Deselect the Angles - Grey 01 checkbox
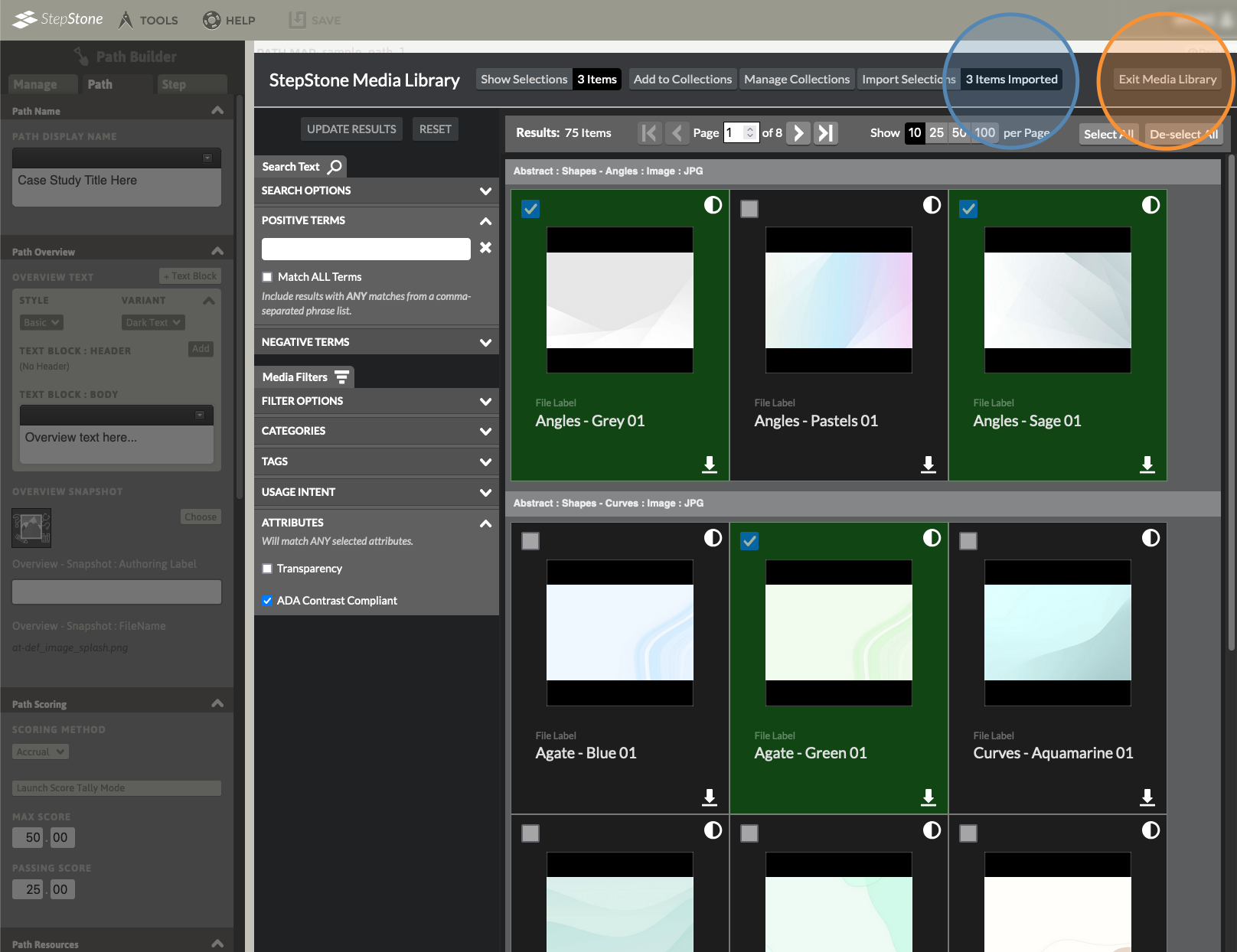This screenshot has height=952, width=1237. click(530, 209)
